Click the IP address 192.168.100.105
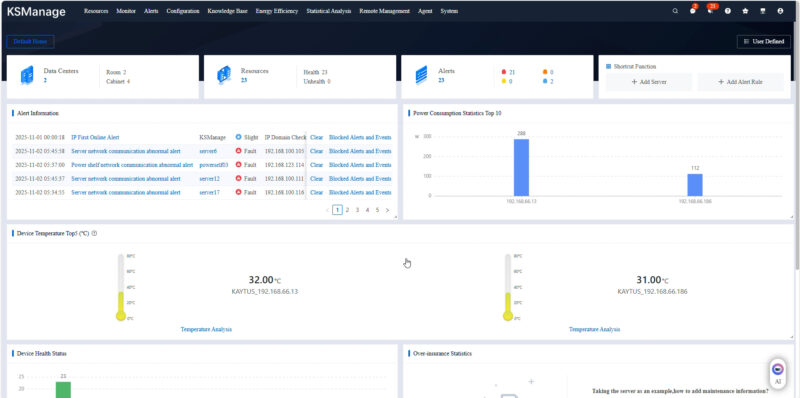 pos(284,151)
